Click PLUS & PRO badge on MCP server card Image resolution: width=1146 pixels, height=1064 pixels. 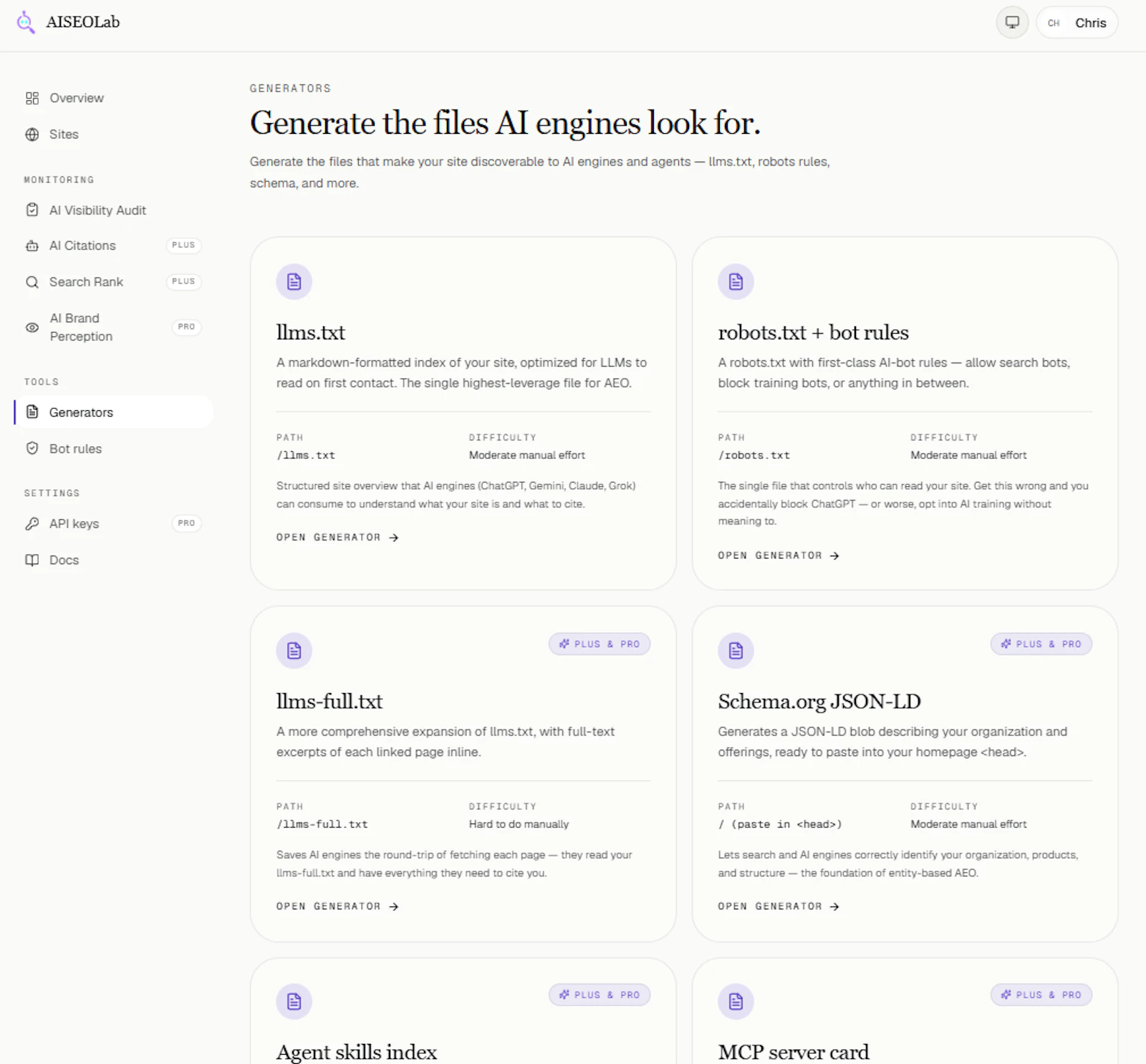tap(1041, 995)
